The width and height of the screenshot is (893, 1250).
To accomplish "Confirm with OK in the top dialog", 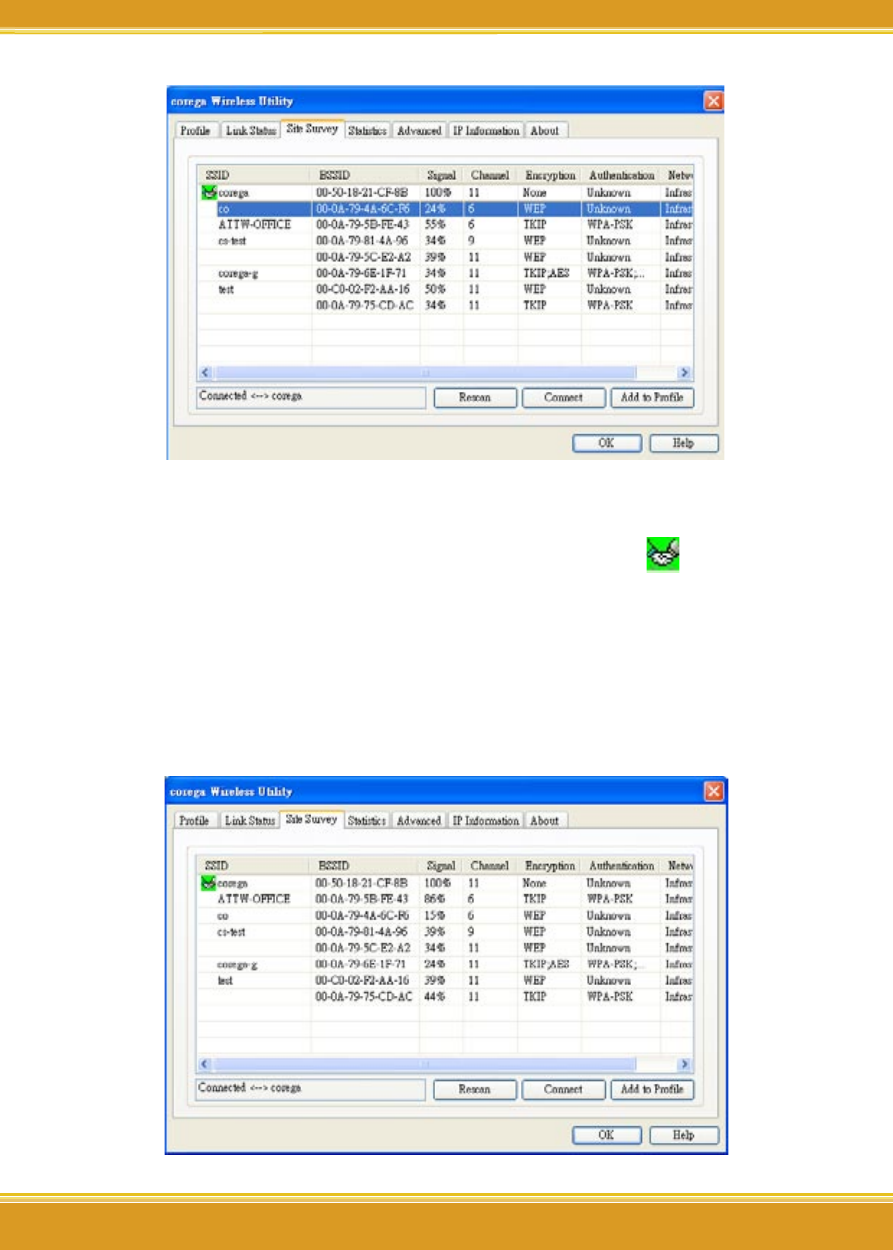I will coord(607,443).
